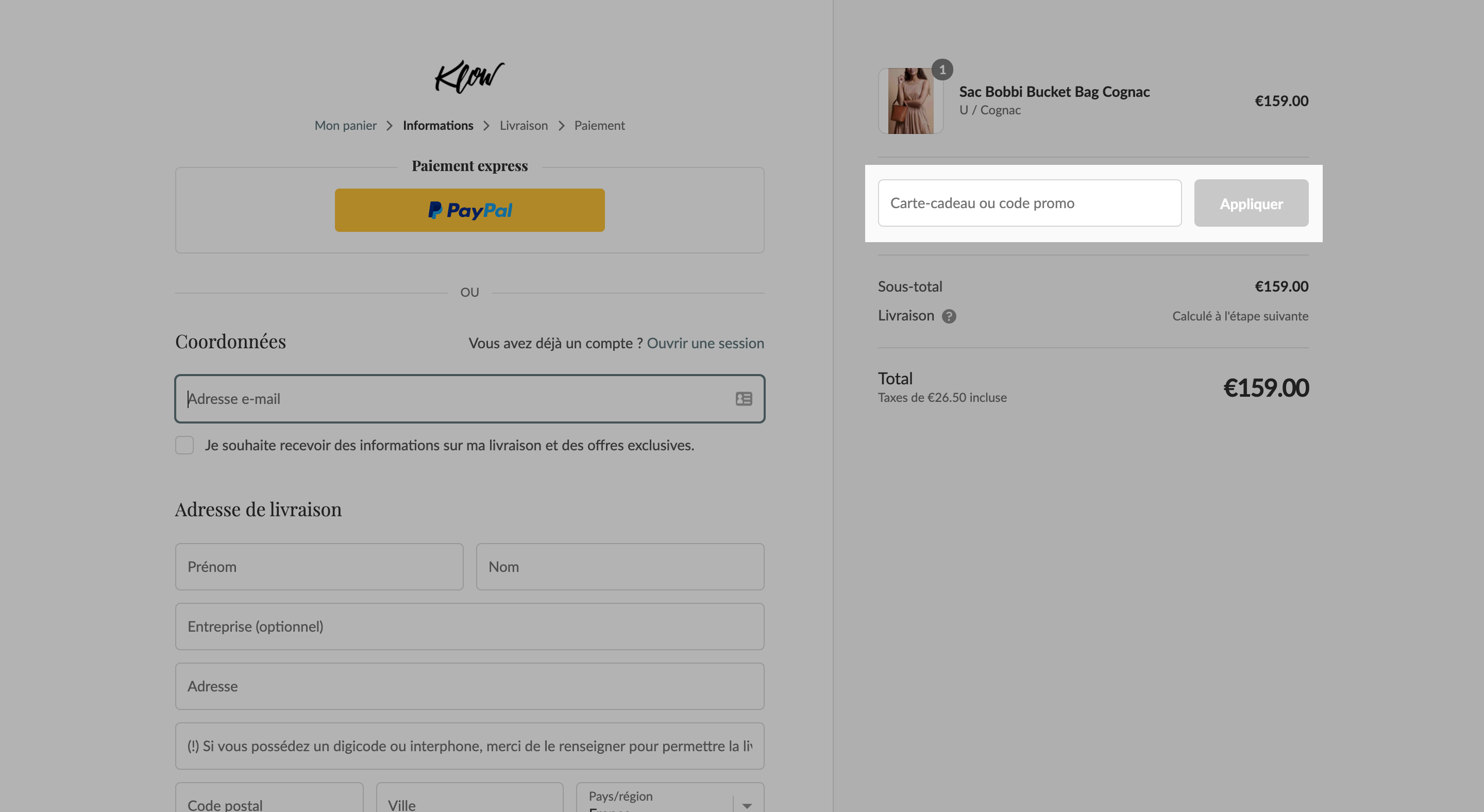Click the autofill contact card icon in email field

coord(744,398)
